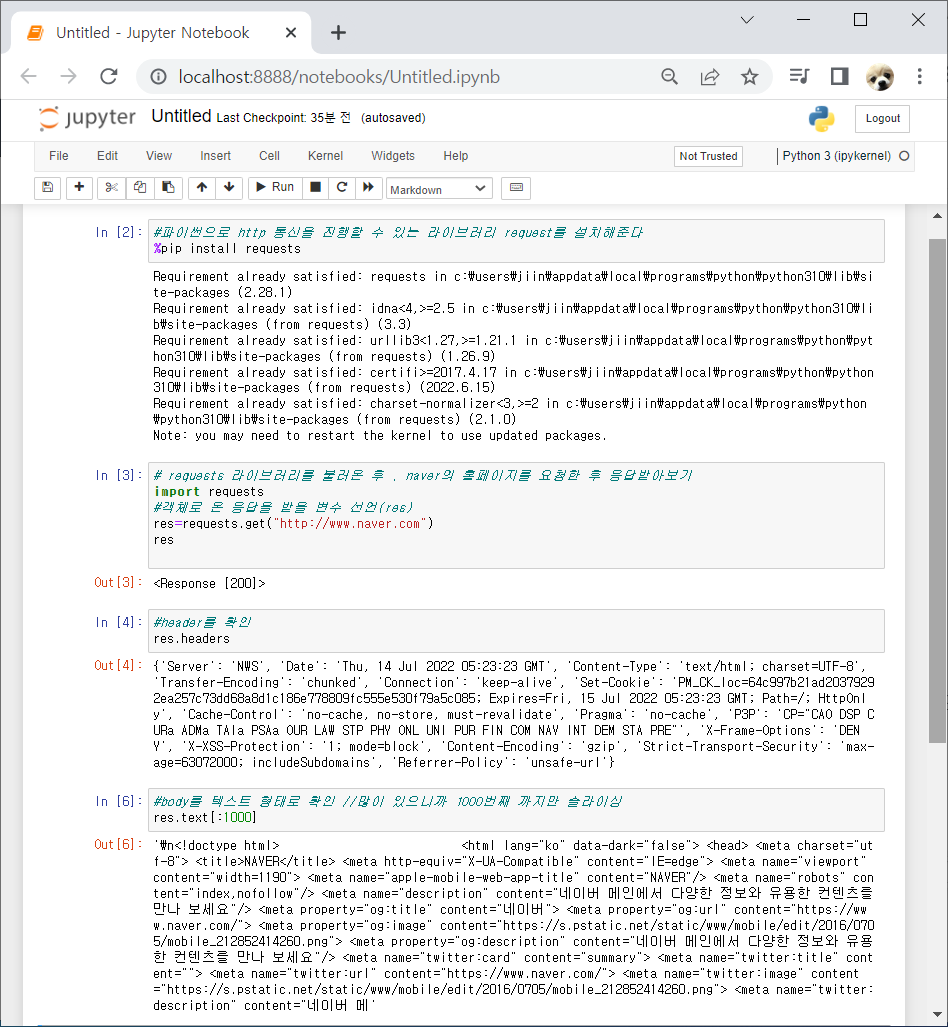Open the command palette keyboard icon
The height and width of the screenshot is (1027, 948).
[516, 188]
